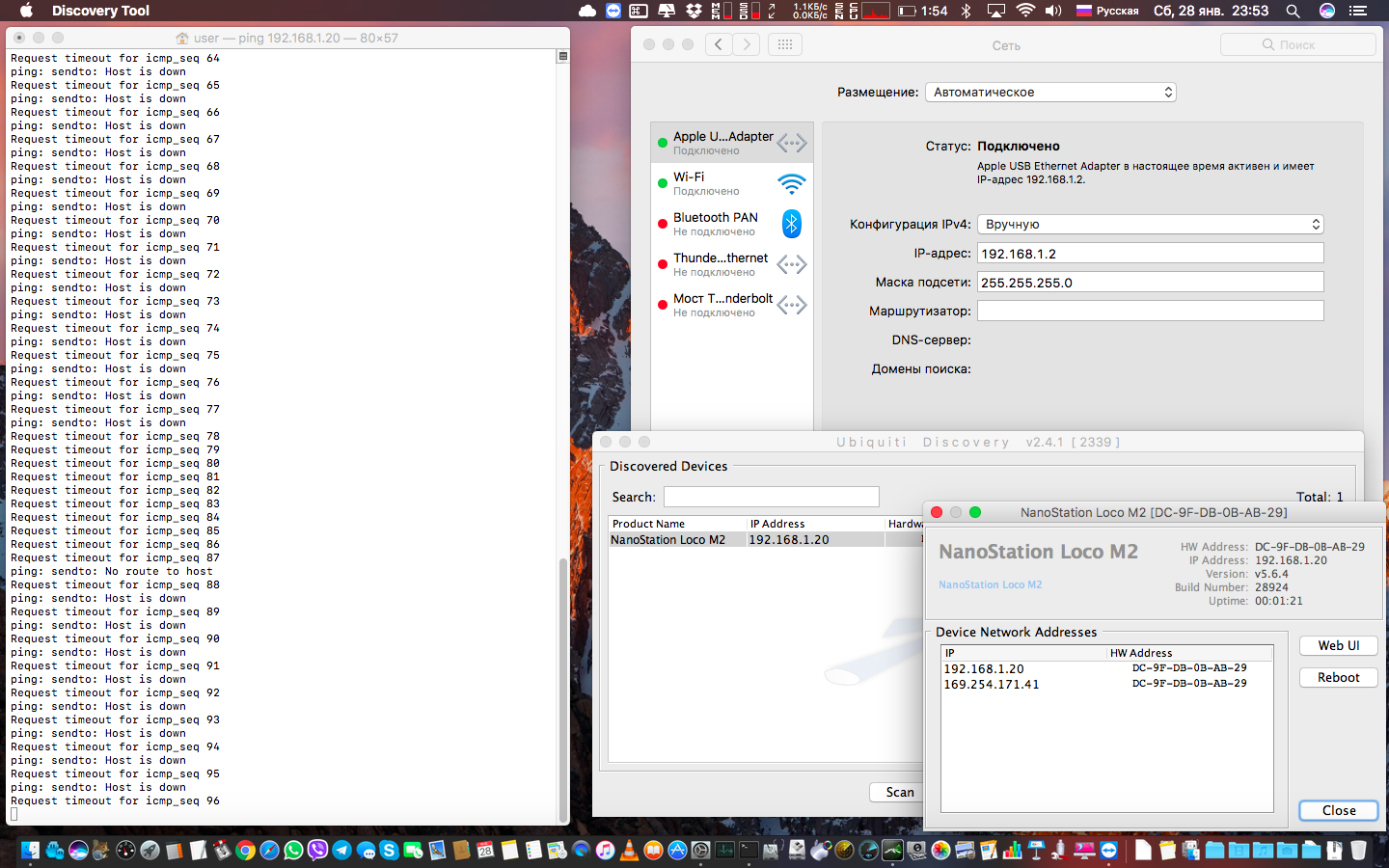This screenshot has width=1389, height=868.
Task: Open Photos app in the Dock
Action: [x=940, y=850]
